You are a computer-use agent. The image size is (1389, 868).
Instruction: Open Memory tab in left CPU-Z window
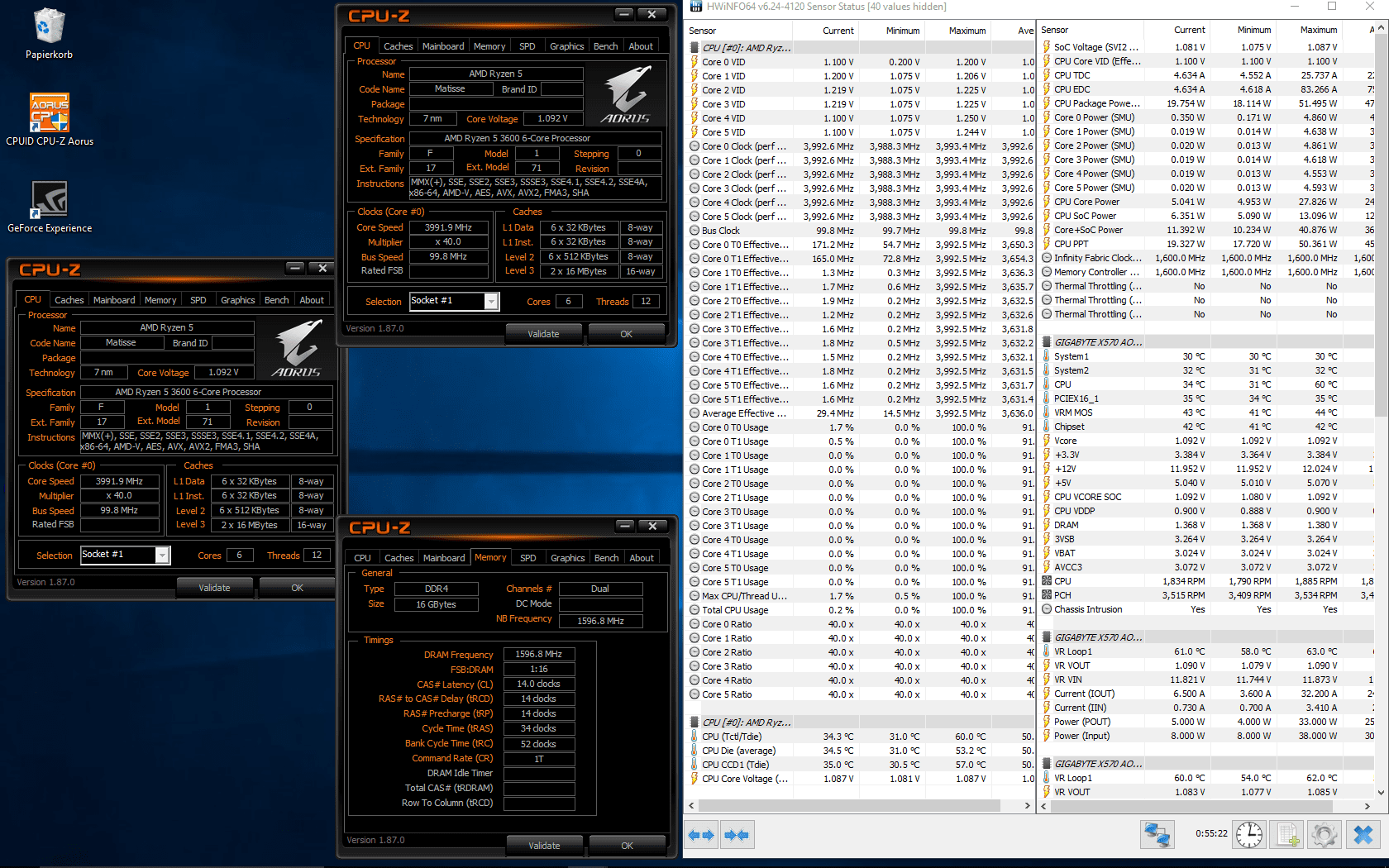(x=160, y=300)
